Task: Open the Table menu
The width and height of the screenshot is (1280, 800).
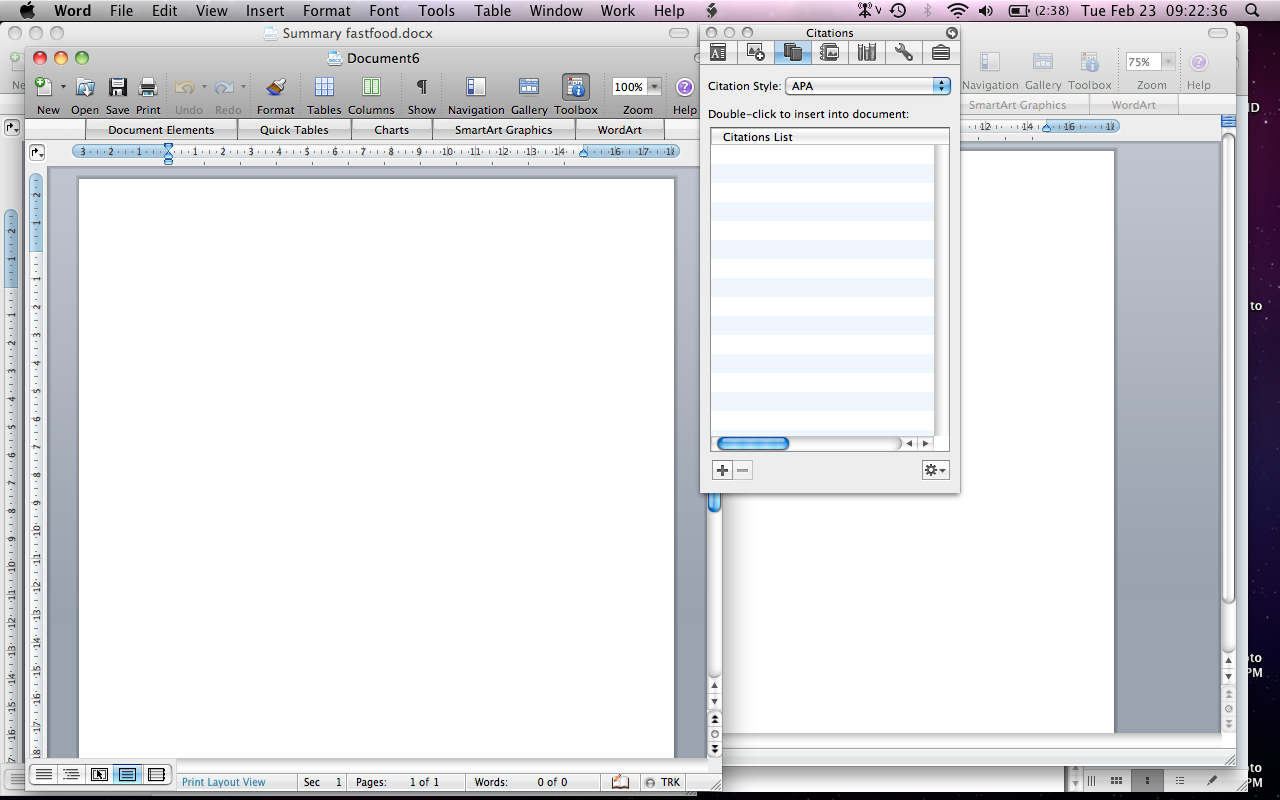Action: tap(492, 11)
